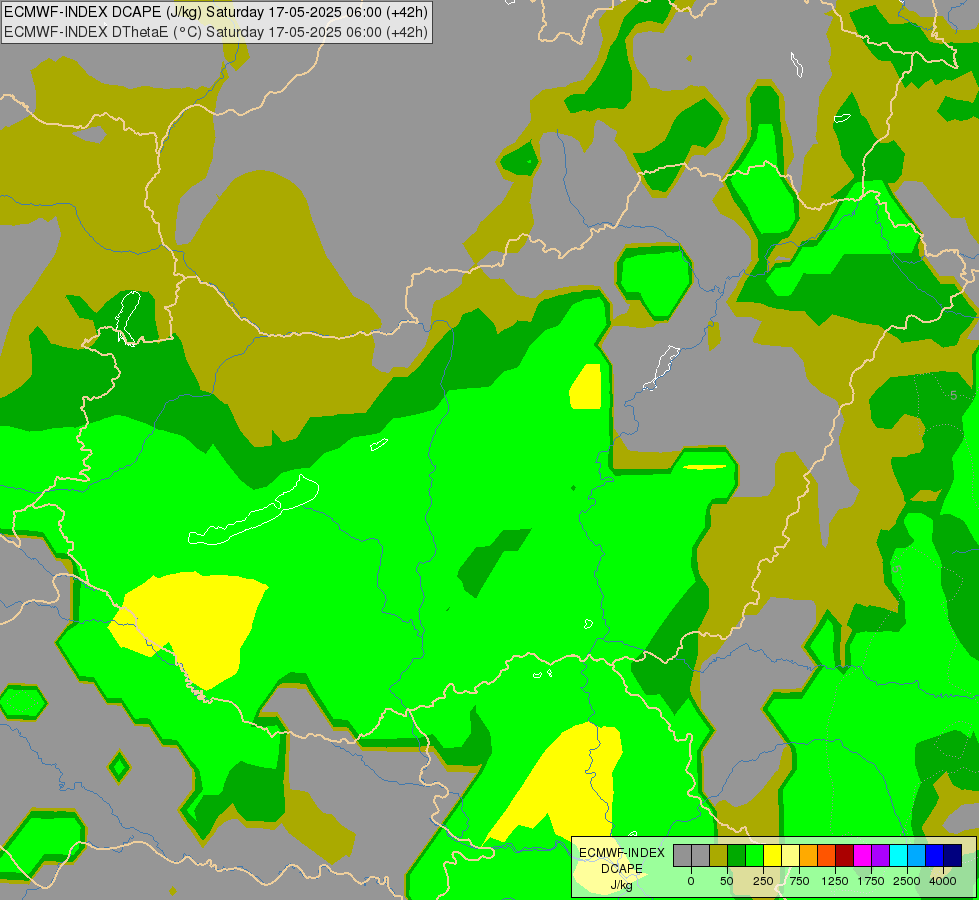Viewport: 979px width, 900px height.
Task: Select the pale yellow legend swatch
Action: click(790, 855)
